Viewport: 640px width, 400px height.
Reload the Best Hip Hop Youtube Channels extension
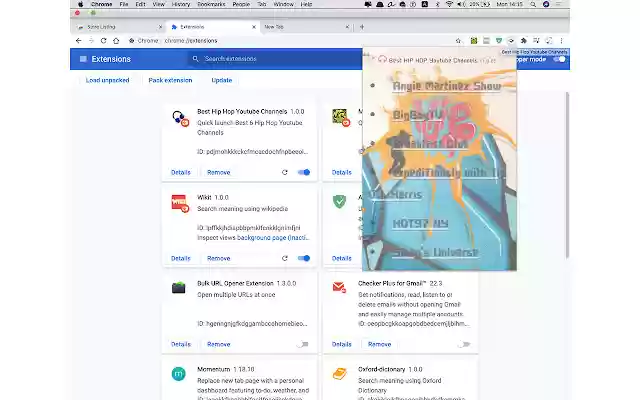coord(285,172)
